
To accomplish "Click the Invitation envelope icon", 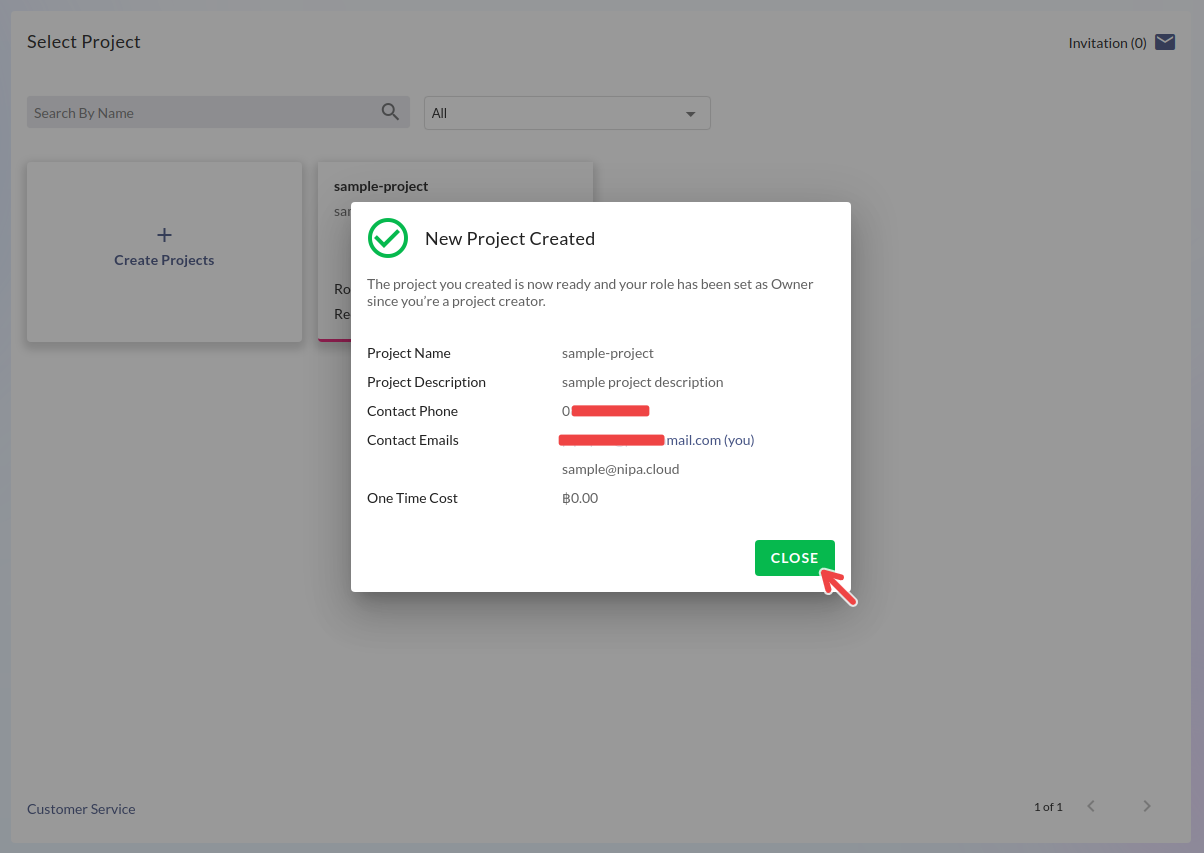I will 1165,42.
